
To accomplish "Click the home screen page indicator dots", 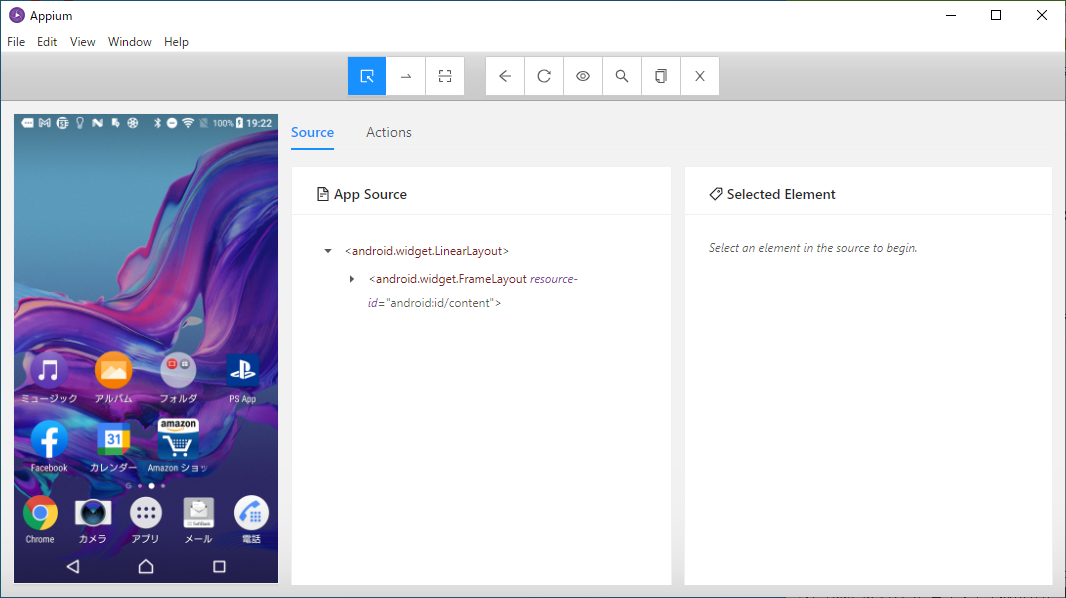I will click(145, 486).
